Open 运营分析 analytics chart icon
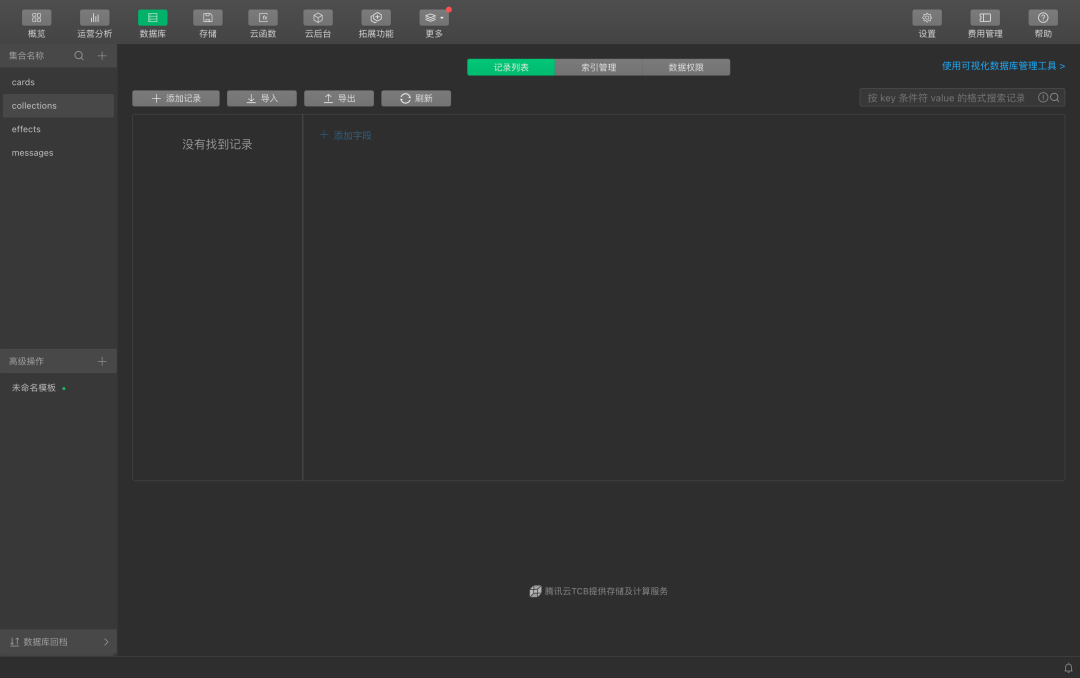The width and height of the screenshot is (1080, 678). pyautogui.click(x=94, y=18)
